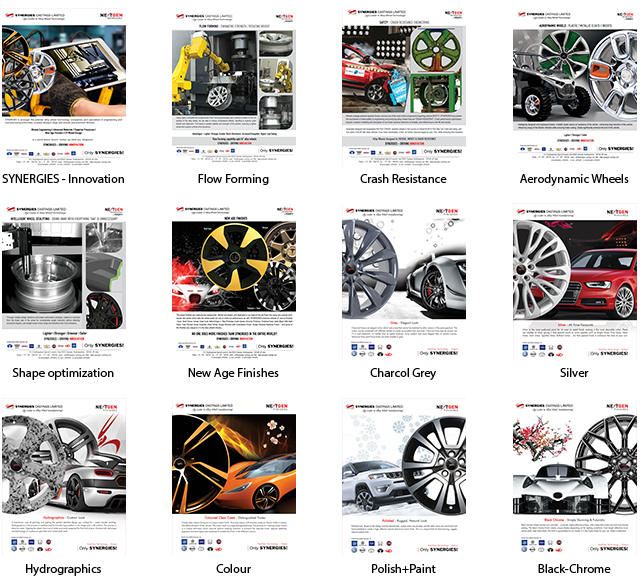Image resolution: width=644 pixels, height=588 pixels.
Task: Open the New Age Finishes brochure image
Action: [234, 282]
